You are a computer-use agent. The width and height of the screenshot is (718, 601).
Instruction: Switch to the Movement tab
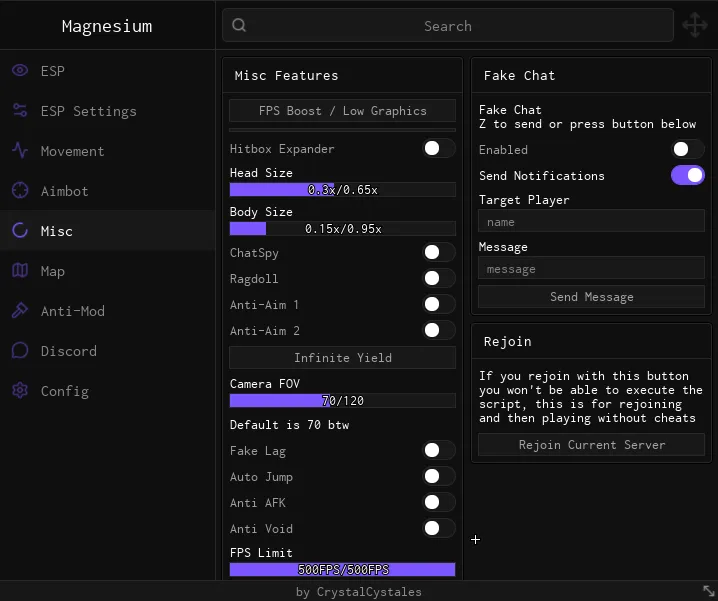[x=108, y=151]
